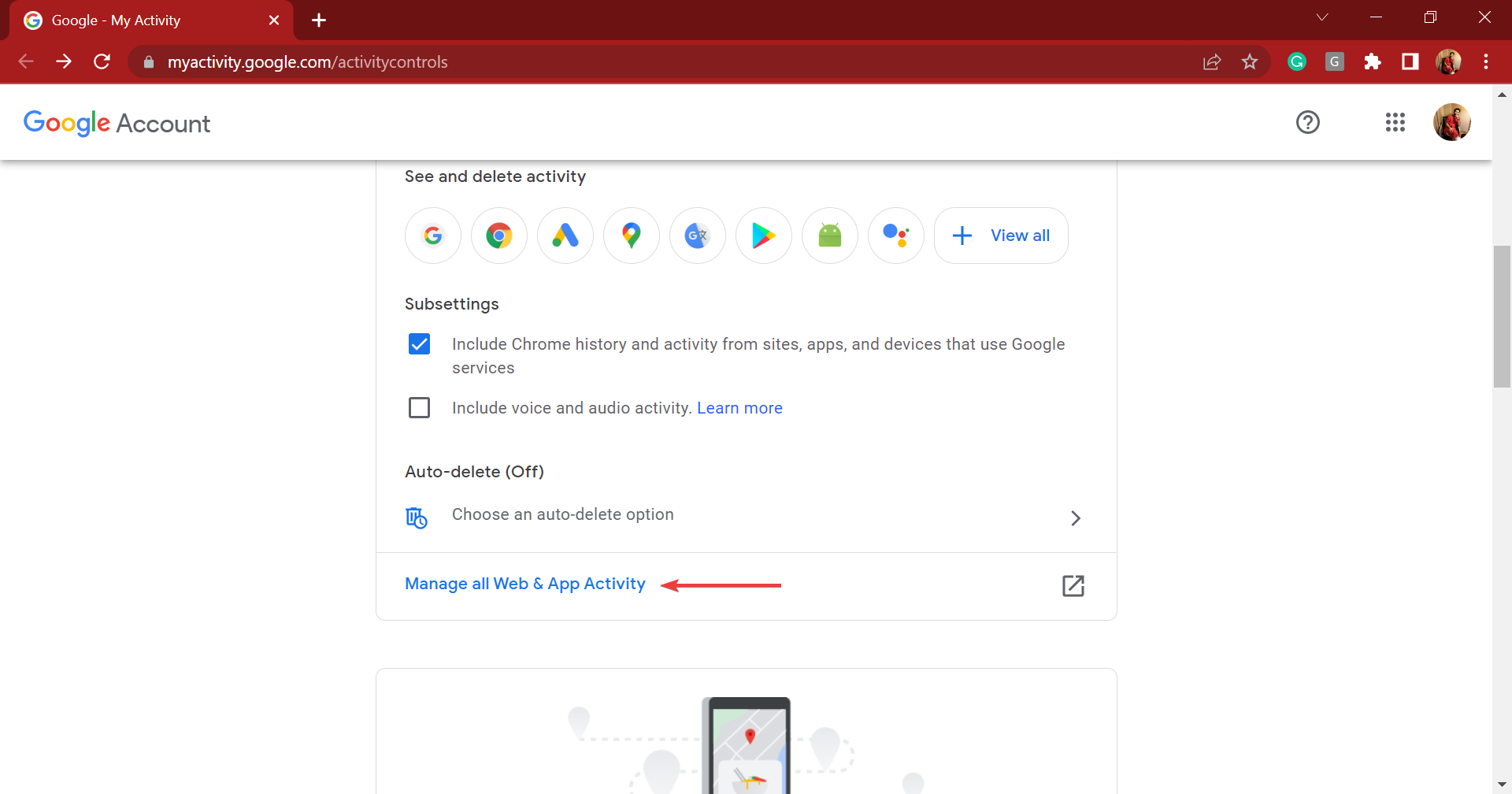Open Android activity icon
The height and width of the screenshot is (794, 1512).
coord(830,236)
